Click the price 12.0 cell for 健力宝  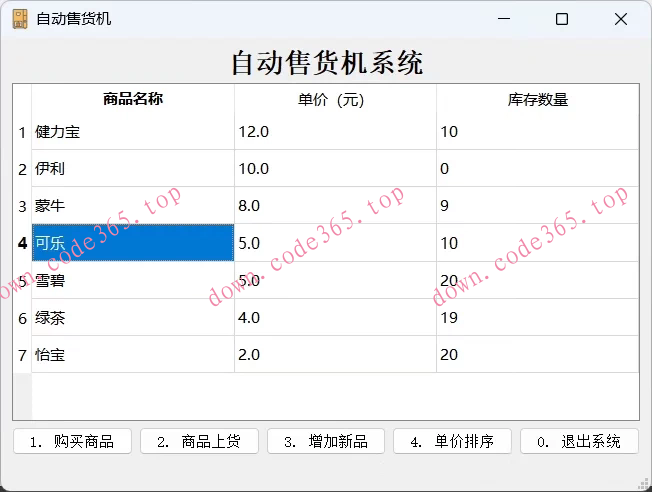point(336,131)
